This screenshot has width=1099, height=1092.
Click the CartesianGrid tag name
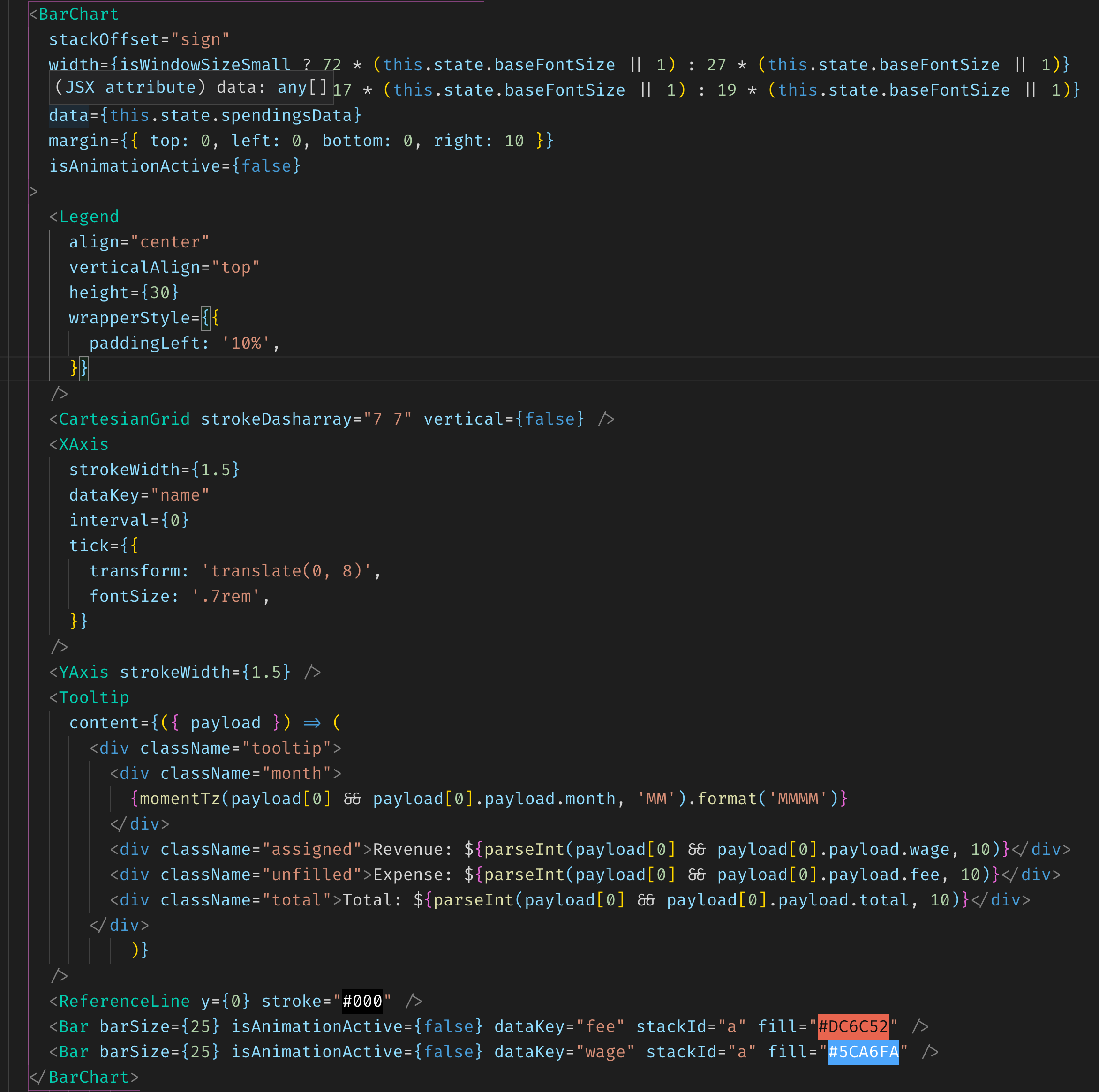coord(124,419)
